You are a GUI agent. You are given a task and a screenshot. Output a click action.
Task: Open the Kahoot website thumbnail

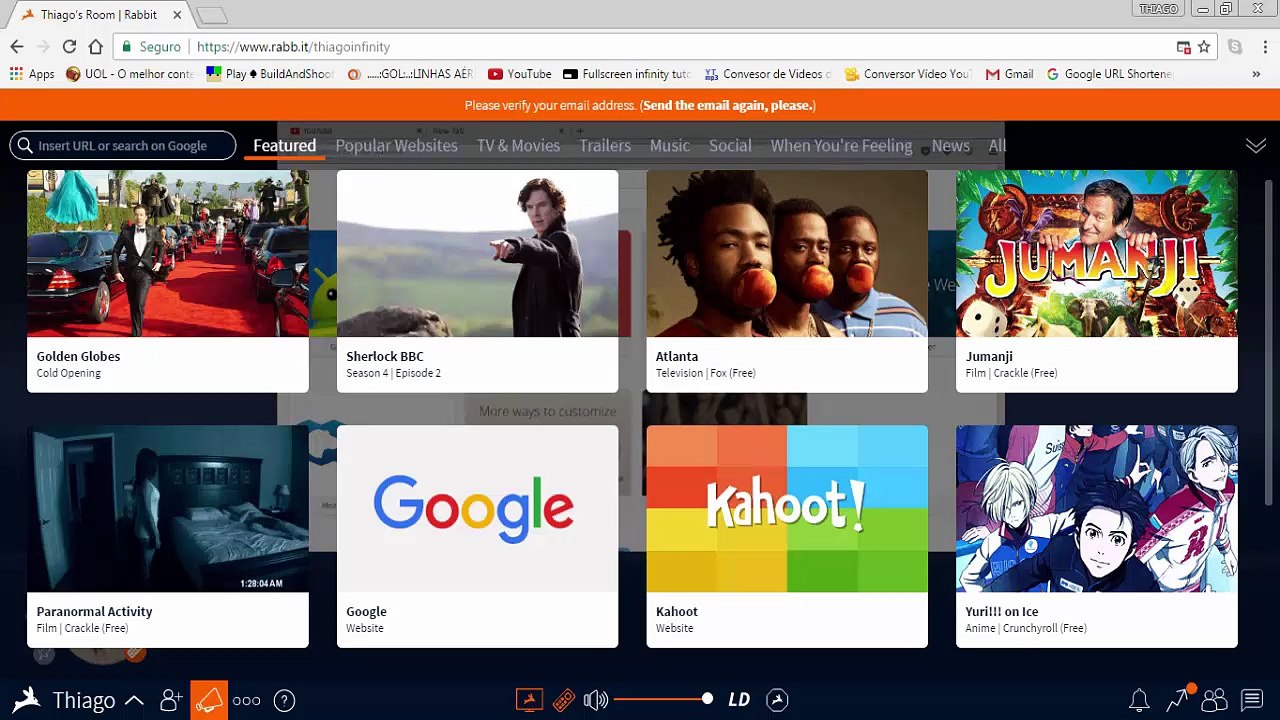coord(787,508)
